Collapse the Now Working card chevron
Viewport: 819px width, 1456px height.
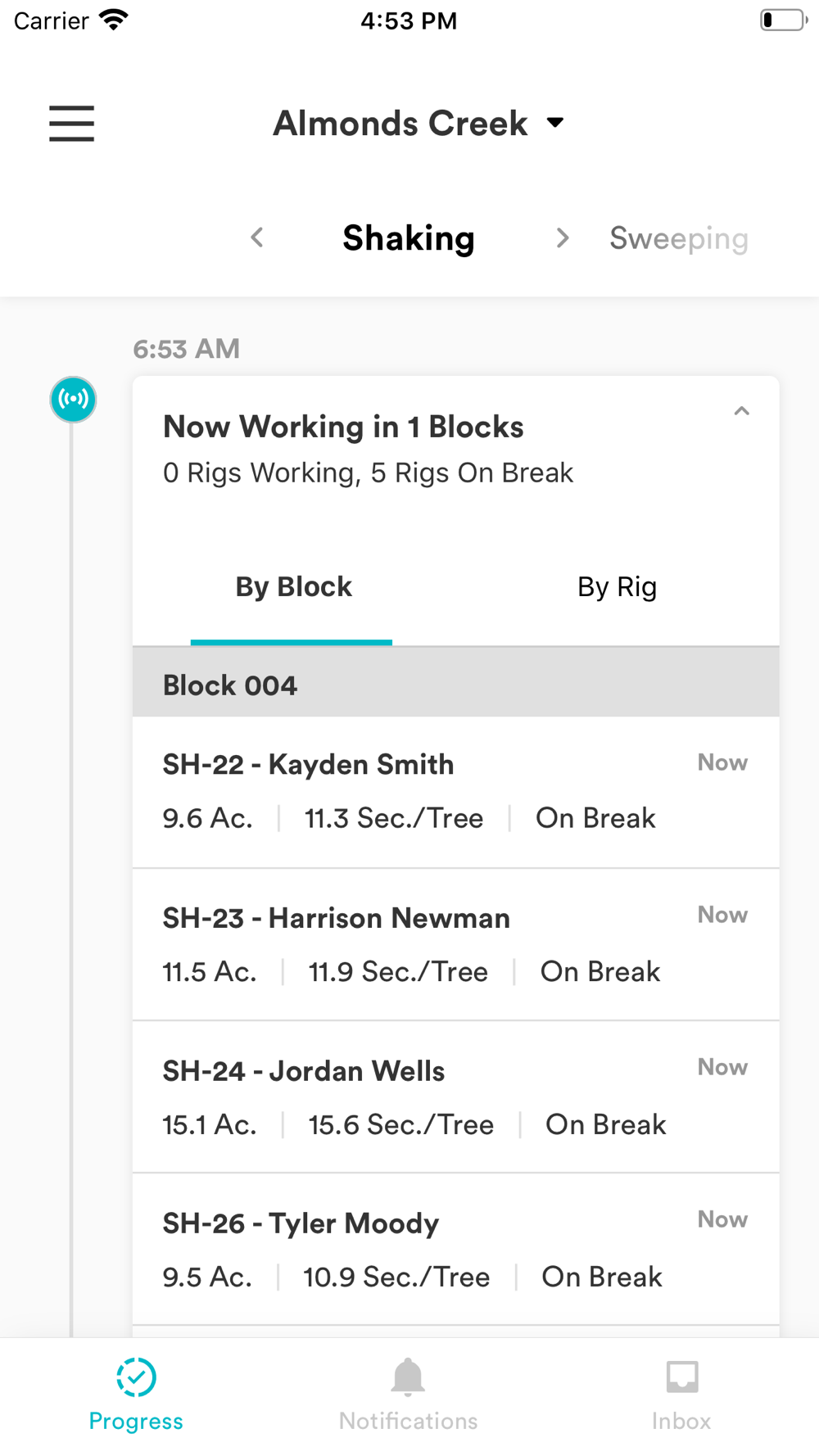(741, 411)
